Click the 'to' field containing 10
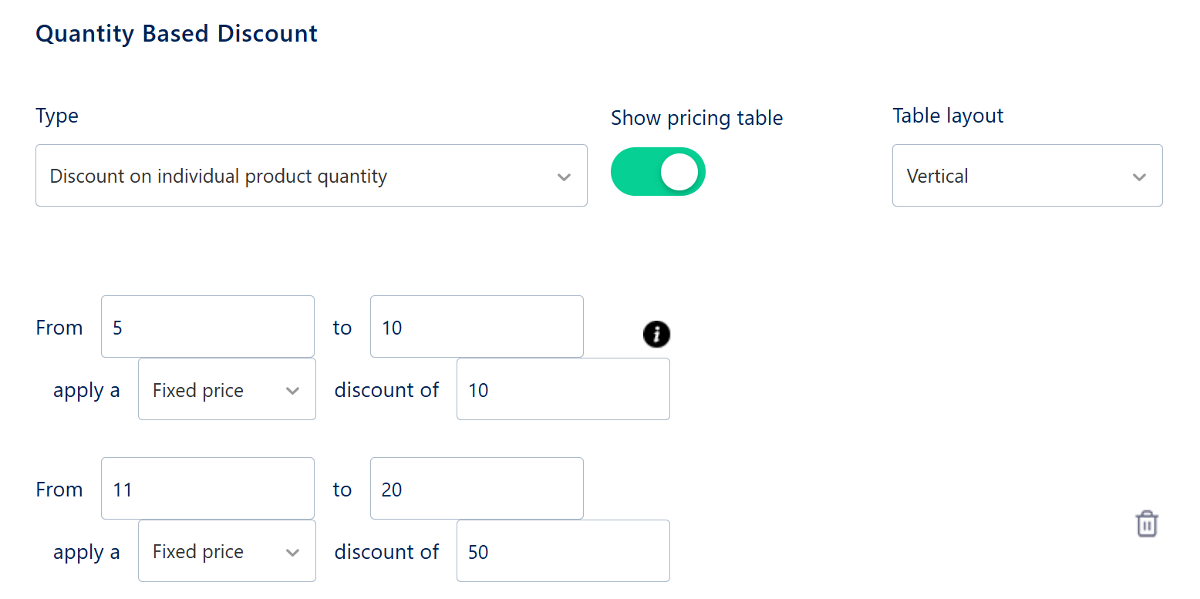The width and height of the screenshot is (1200, 599). point(476,327)
